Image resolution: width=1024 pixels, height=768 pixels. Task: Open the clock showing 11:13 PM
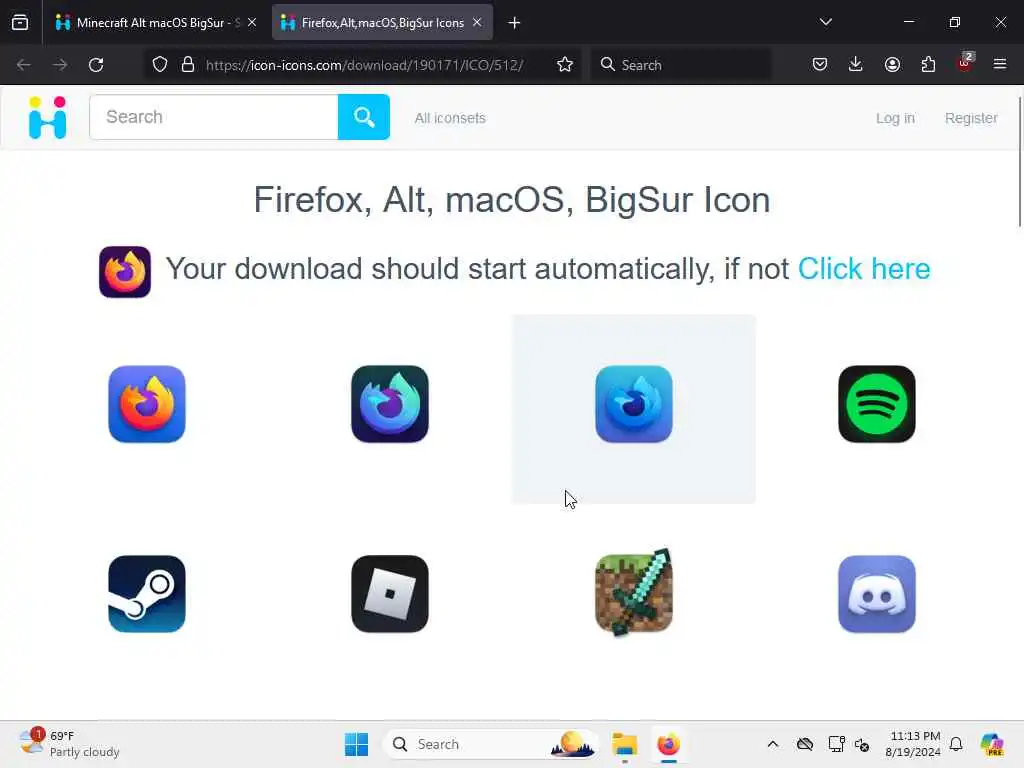click(x=912, y=744)
